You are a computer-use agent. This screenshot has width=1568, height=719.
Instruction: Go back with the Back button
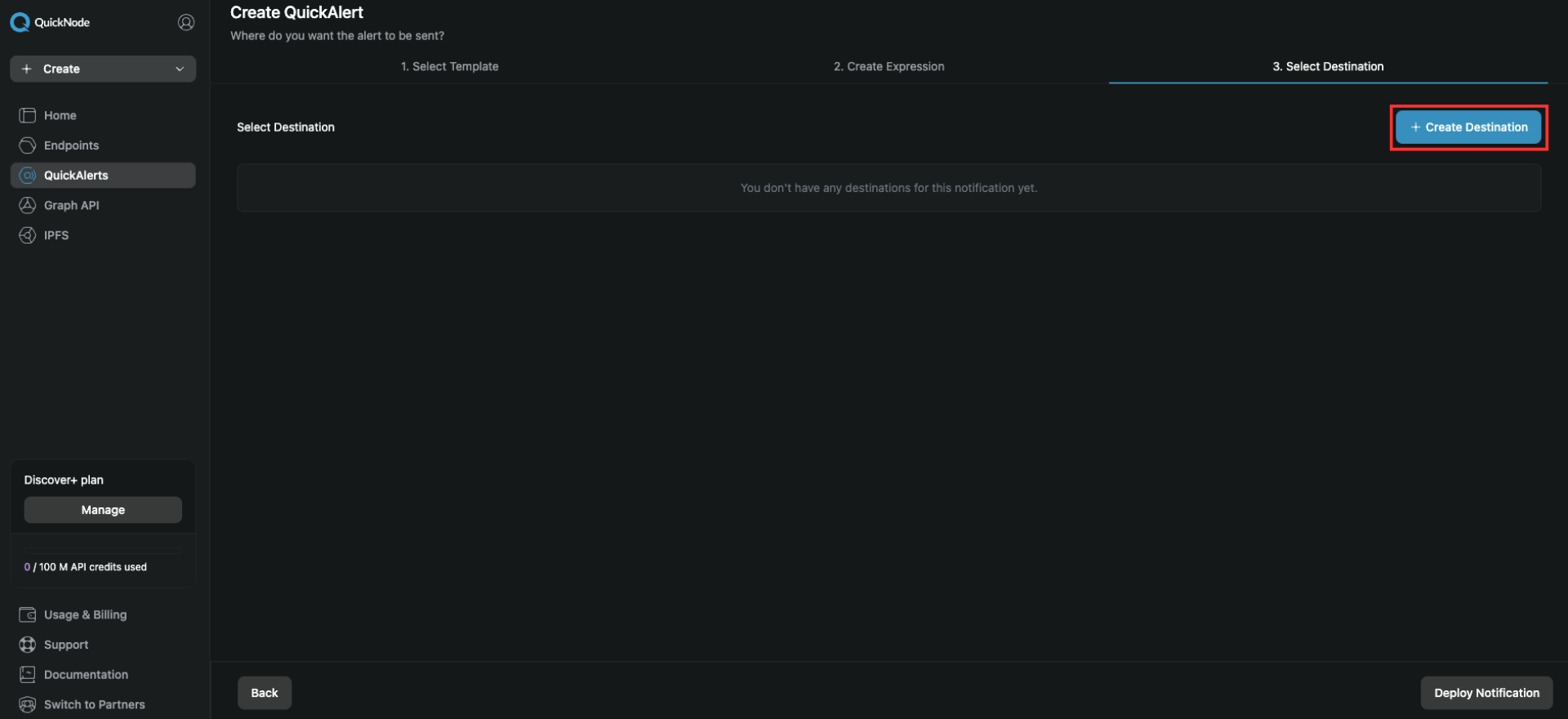point(265,693)
